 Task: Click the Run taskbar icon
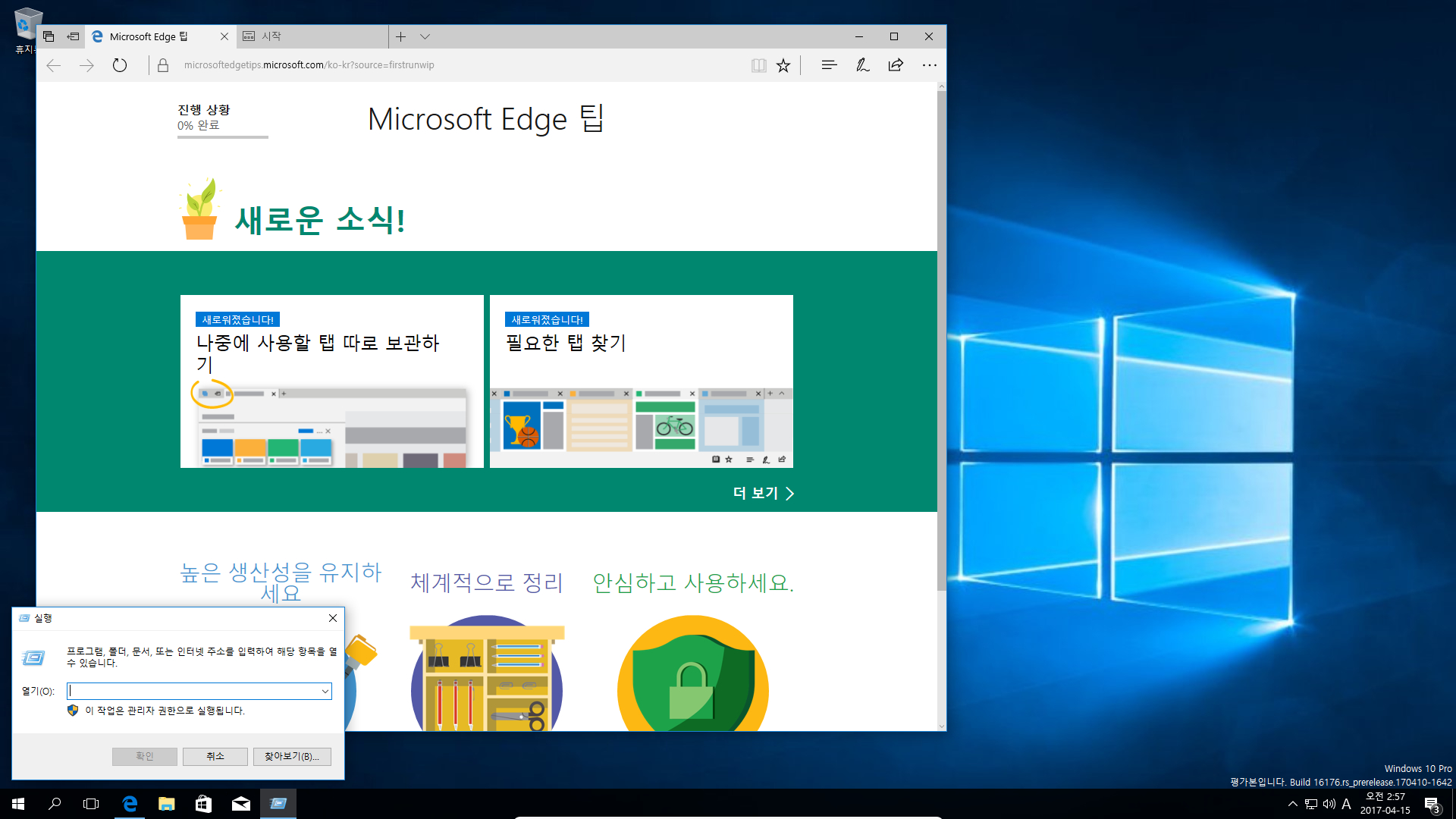tap(278, 804)
